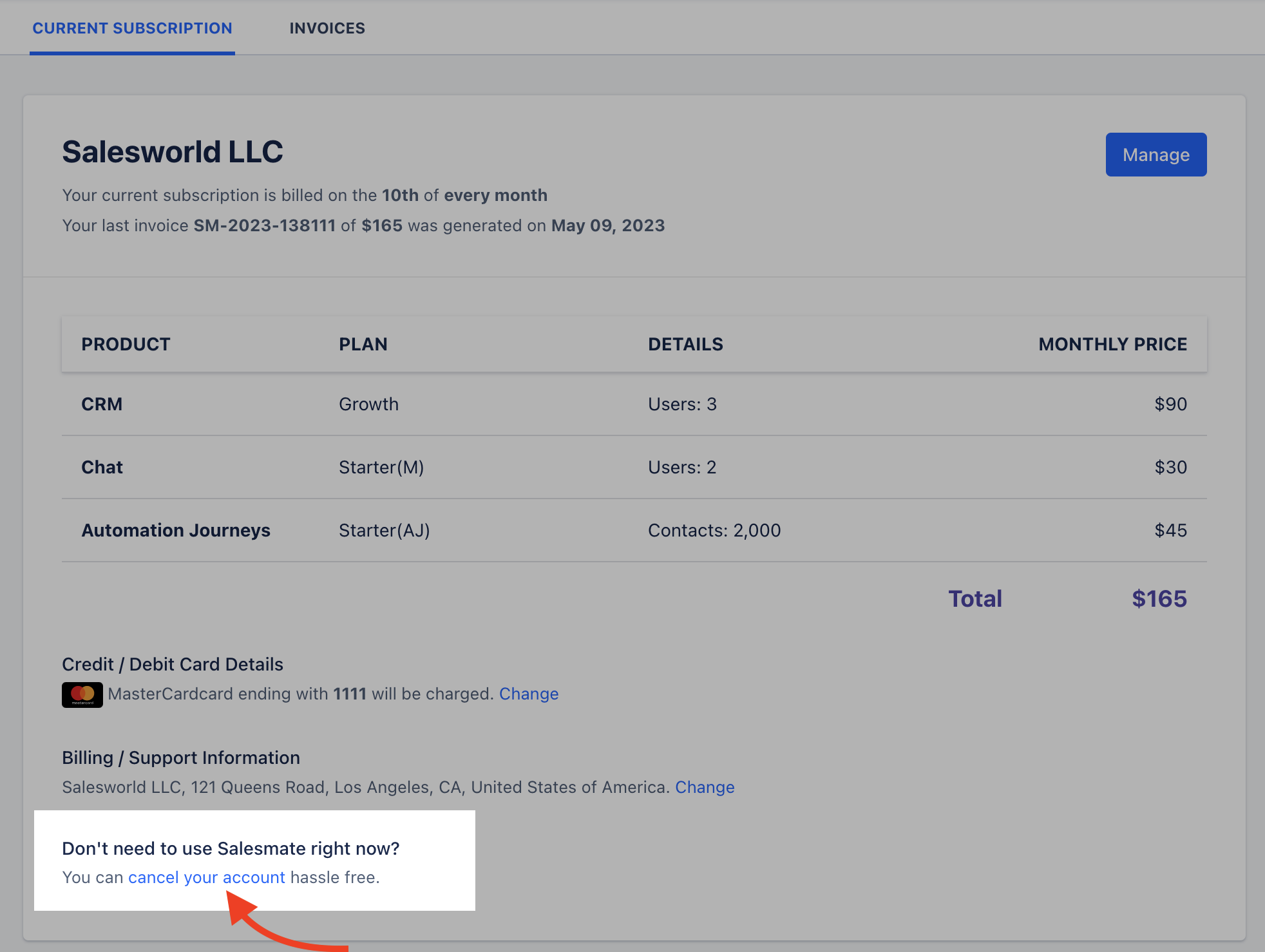1265x952 pixels.
Task: Click the PLAN column header
Action: [363, 344]
